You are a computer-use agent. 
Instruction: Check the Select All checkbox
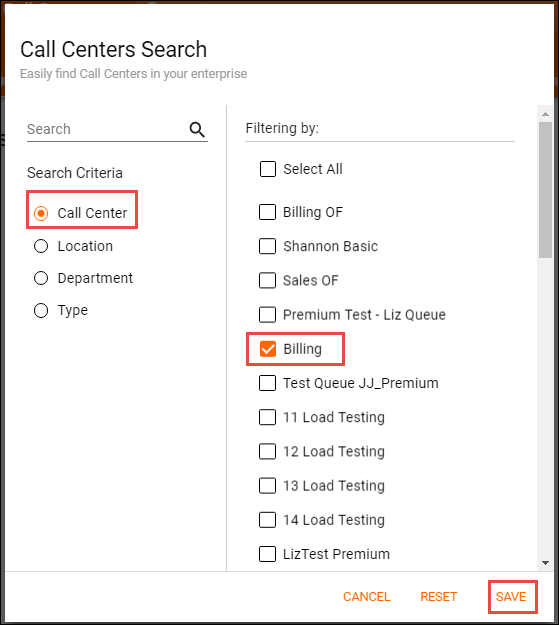[268, 169]
